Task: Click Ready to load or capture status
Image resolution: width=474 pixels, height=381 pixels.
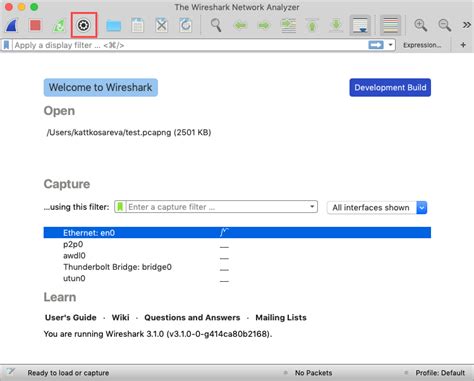Action: coord(68,373)
